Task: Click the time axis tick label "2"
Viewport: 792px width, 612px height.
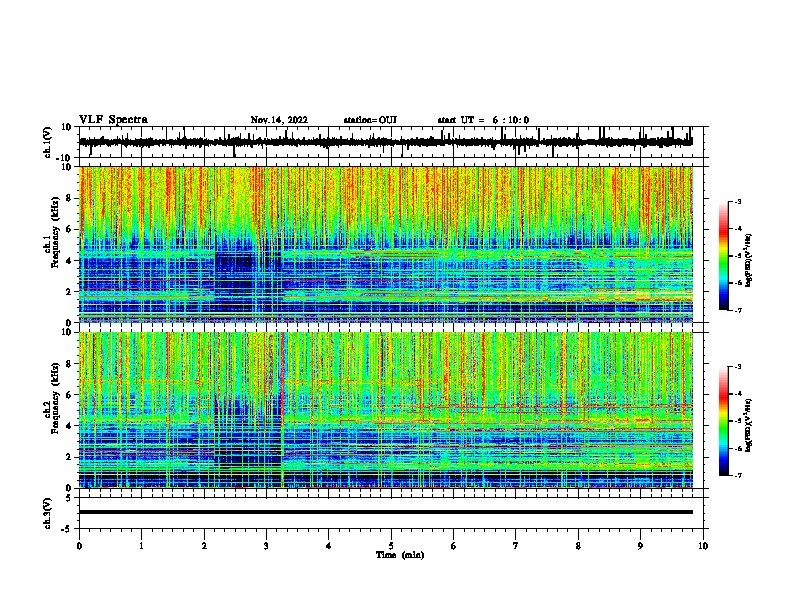Action: (x=204, y=546)
